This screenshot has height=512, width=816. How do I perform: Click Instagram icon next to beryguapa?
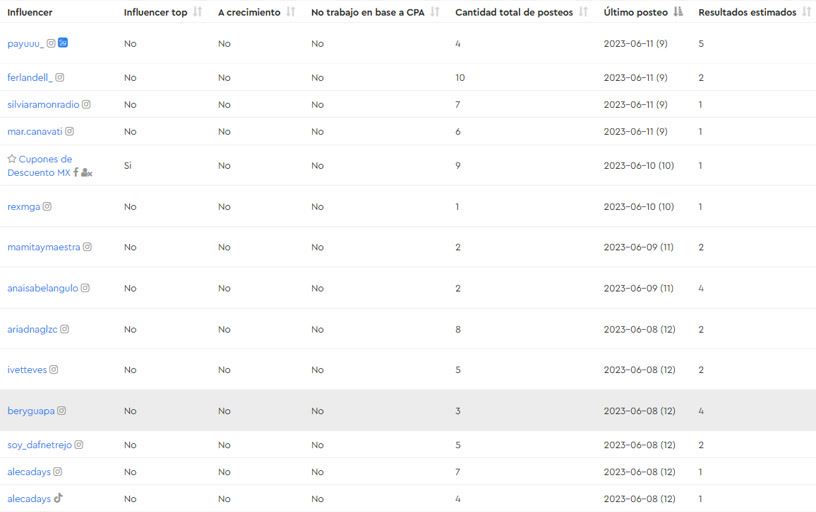[x=61, y=411]
